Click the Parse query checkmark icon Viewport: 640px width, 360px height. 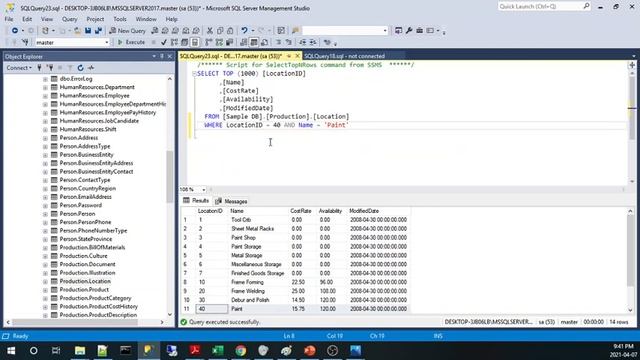click(x=164, y=42)
